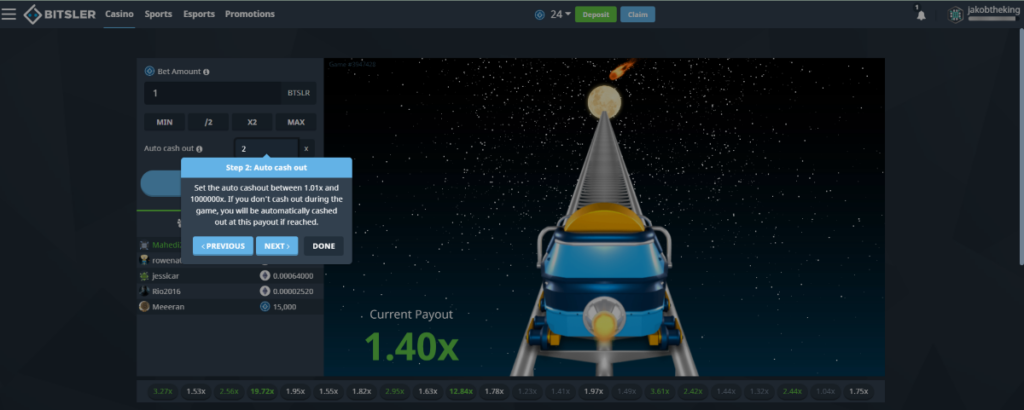1024x410 pixels.
Task: Set bet to MAX
Action: pos(296,122)
